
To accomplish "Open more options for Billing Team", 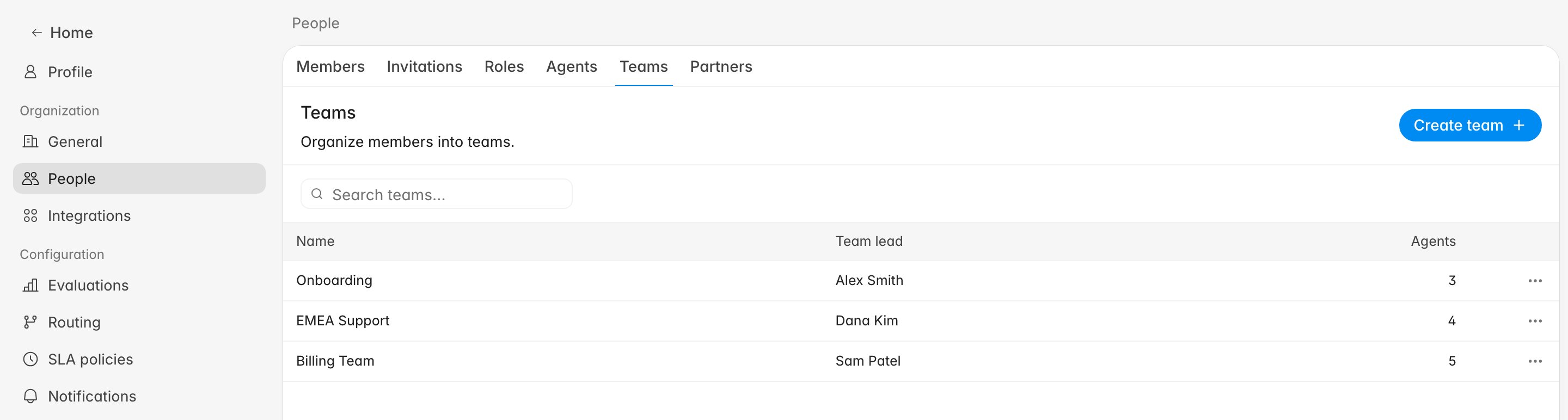I will 1535,361.
